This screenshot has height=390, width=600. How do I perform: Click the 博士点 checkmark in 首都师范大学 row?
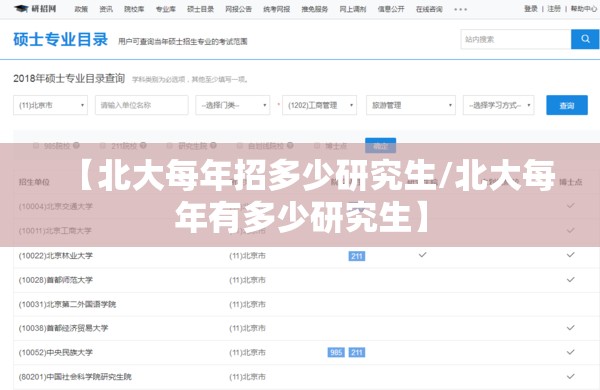[570, 280]
